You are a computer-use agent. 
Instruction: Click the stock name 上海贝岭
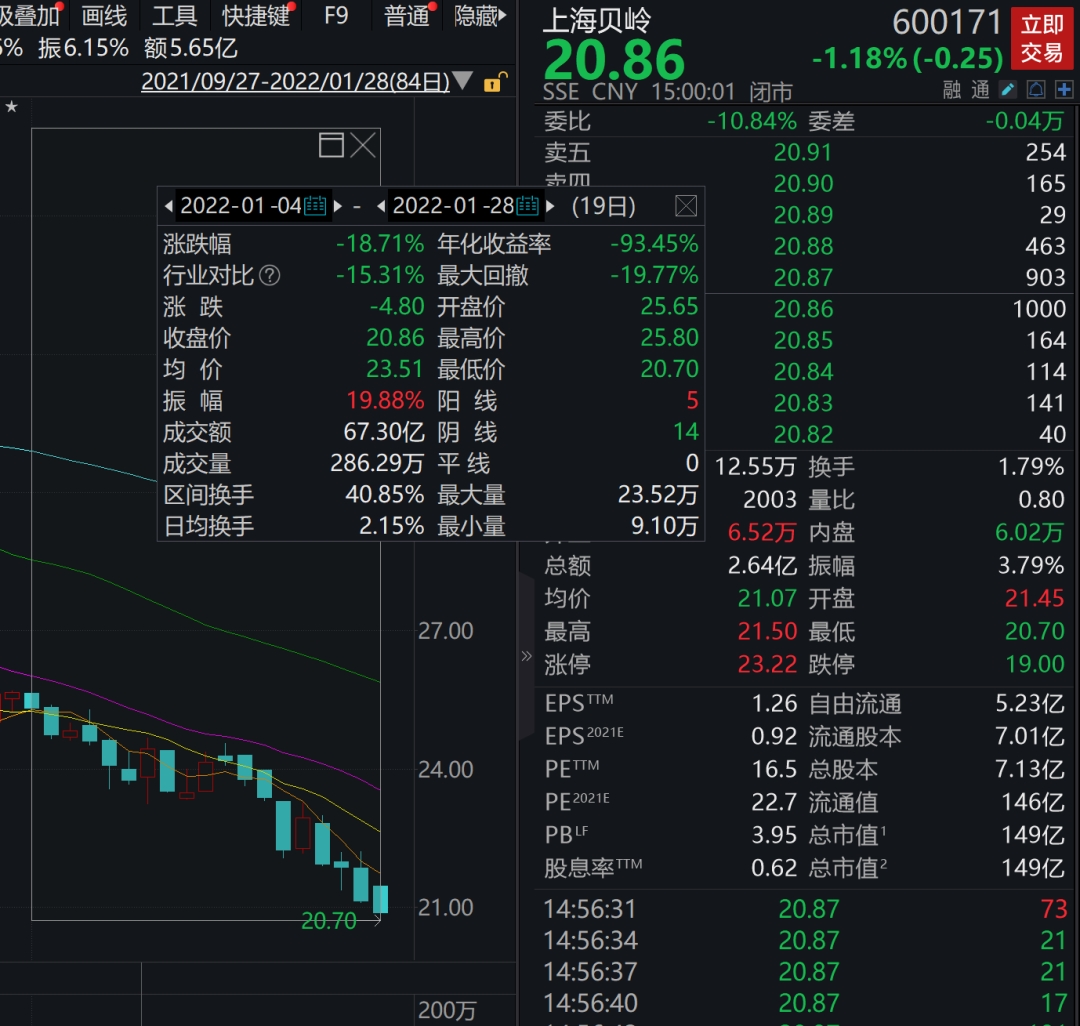596,21
